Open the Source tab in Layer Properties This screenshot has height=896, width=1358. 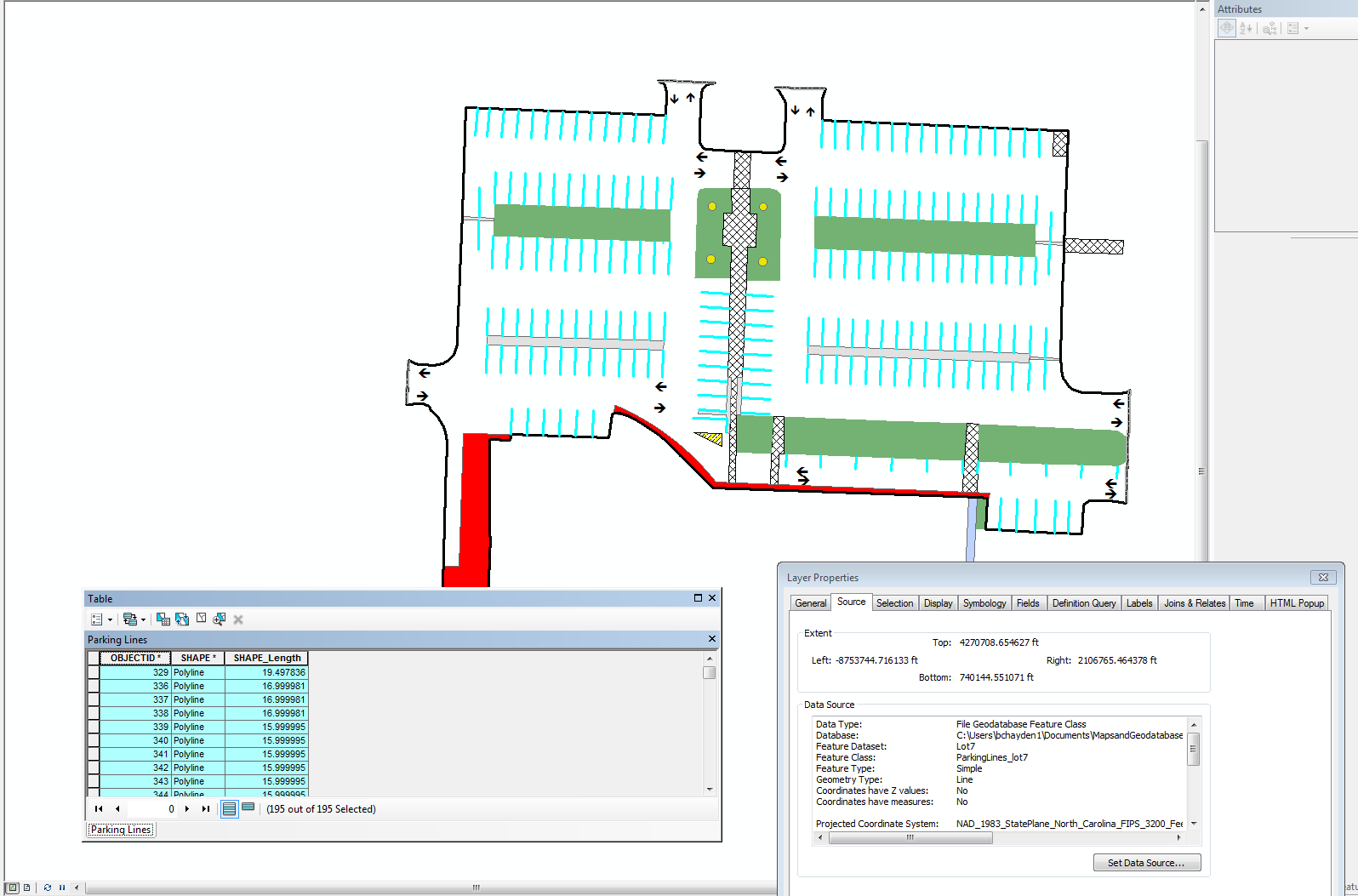click(x=851, y=602)
